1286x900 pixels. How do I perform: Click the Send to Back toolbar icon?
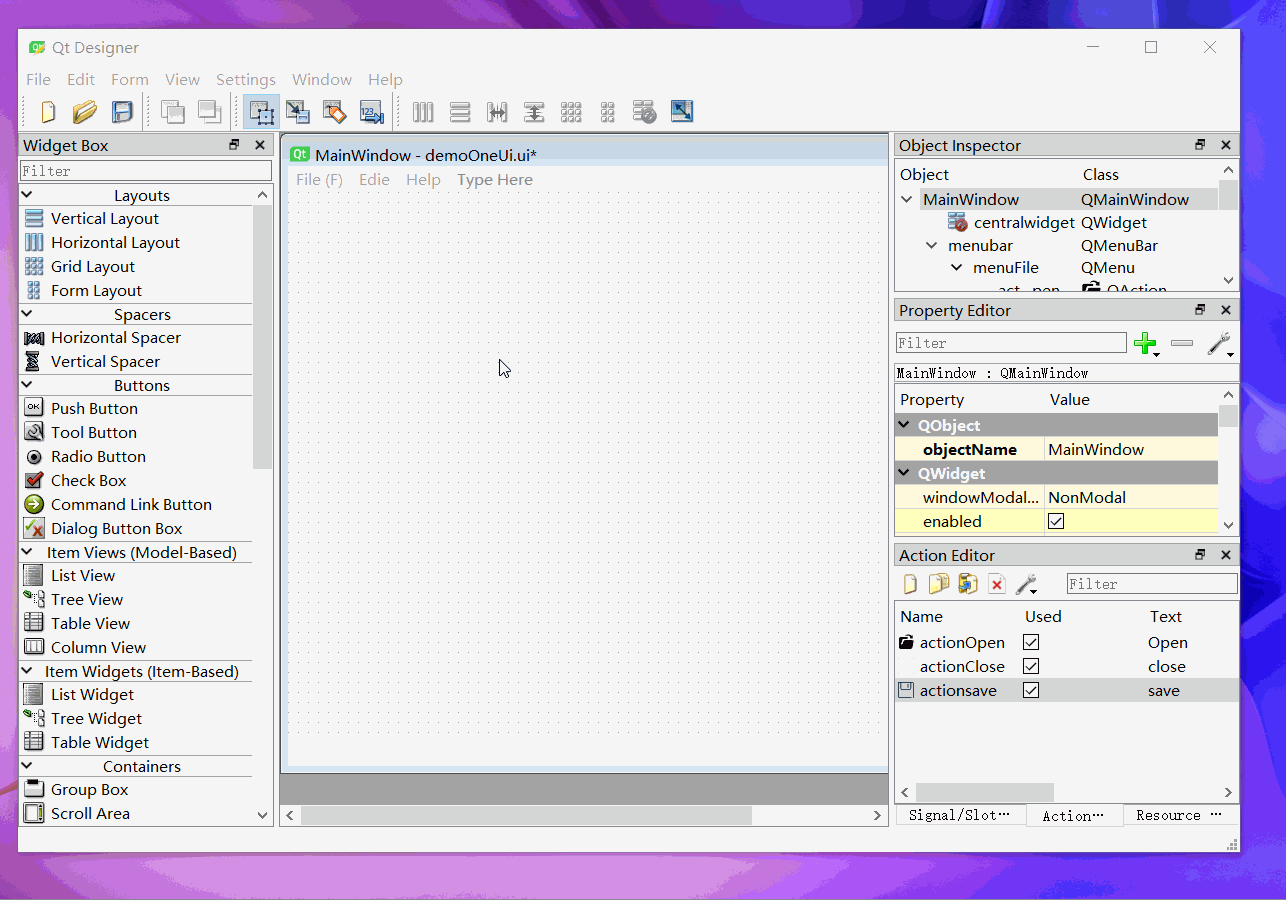173,112
